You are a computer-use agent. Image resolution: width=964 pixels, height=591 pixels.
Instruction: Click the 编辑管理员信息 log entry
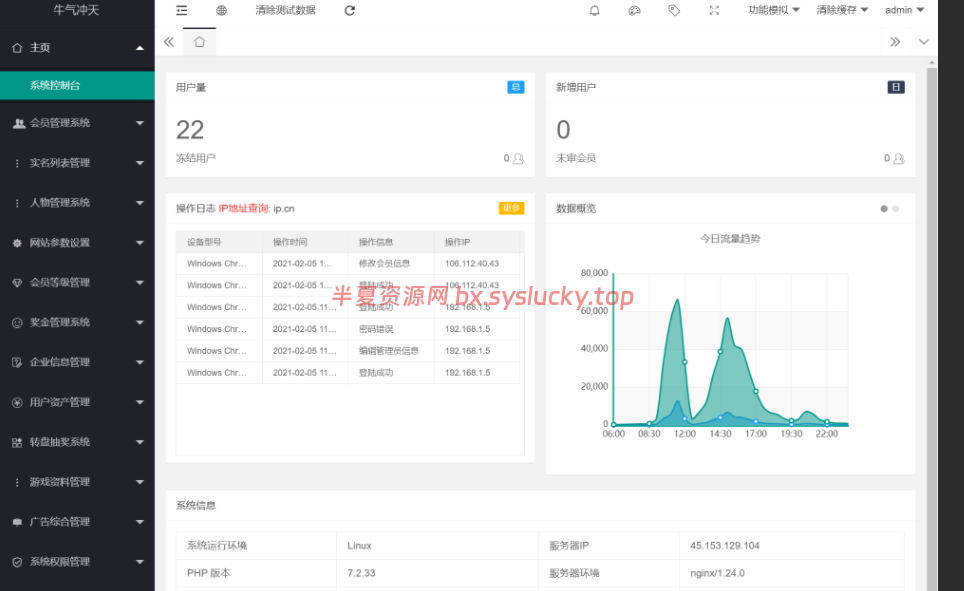coord(389,351)
